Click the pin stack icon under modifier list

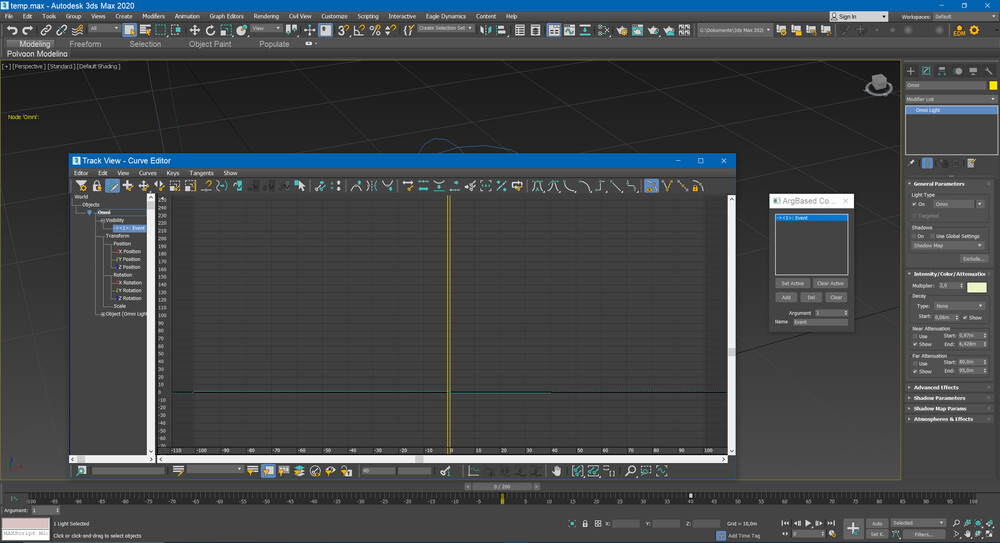(x=911, y=163)
